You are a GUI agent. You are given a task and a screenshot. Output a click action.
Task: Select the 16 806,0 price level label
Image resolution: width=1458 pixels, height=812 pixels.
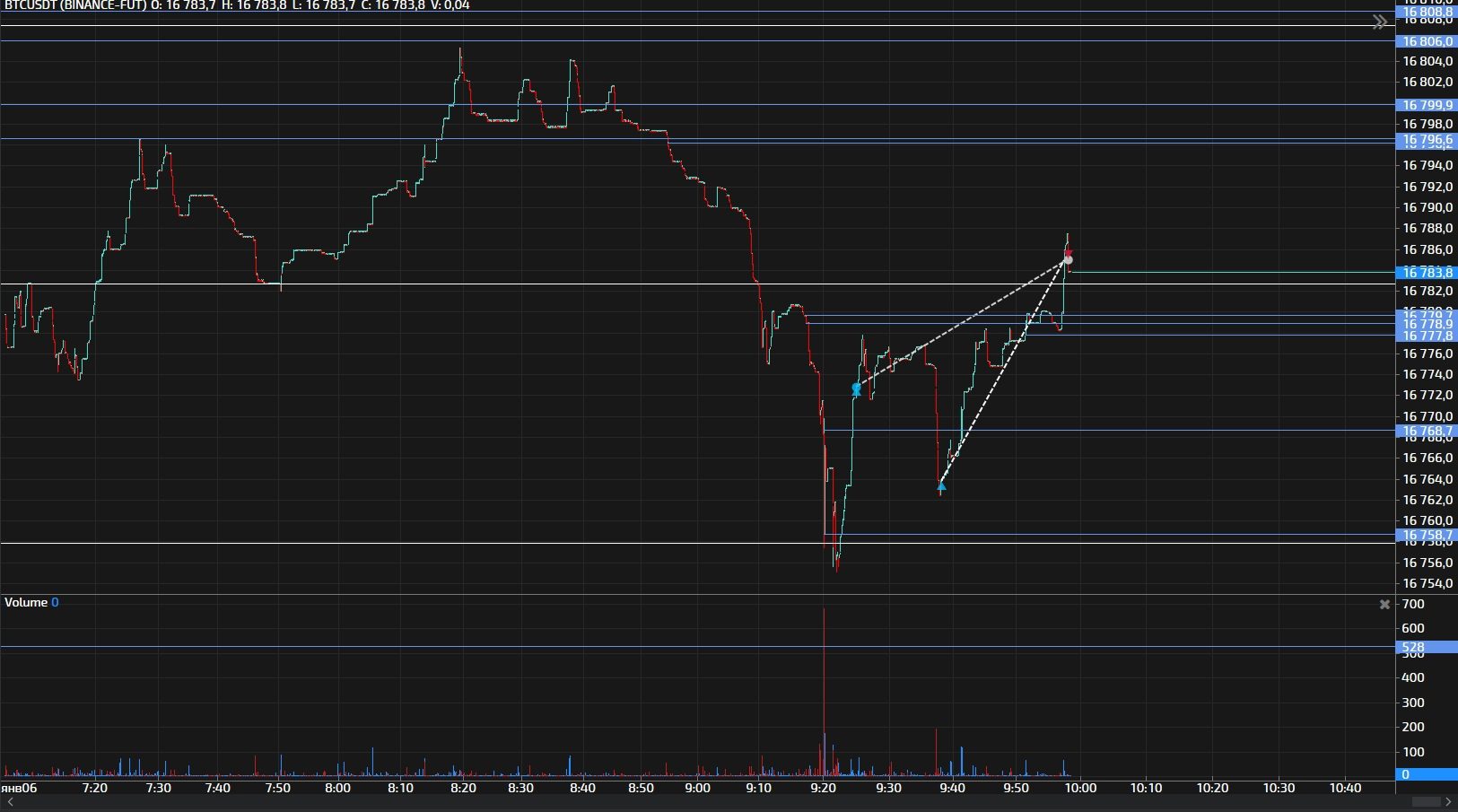(1427, 41)
